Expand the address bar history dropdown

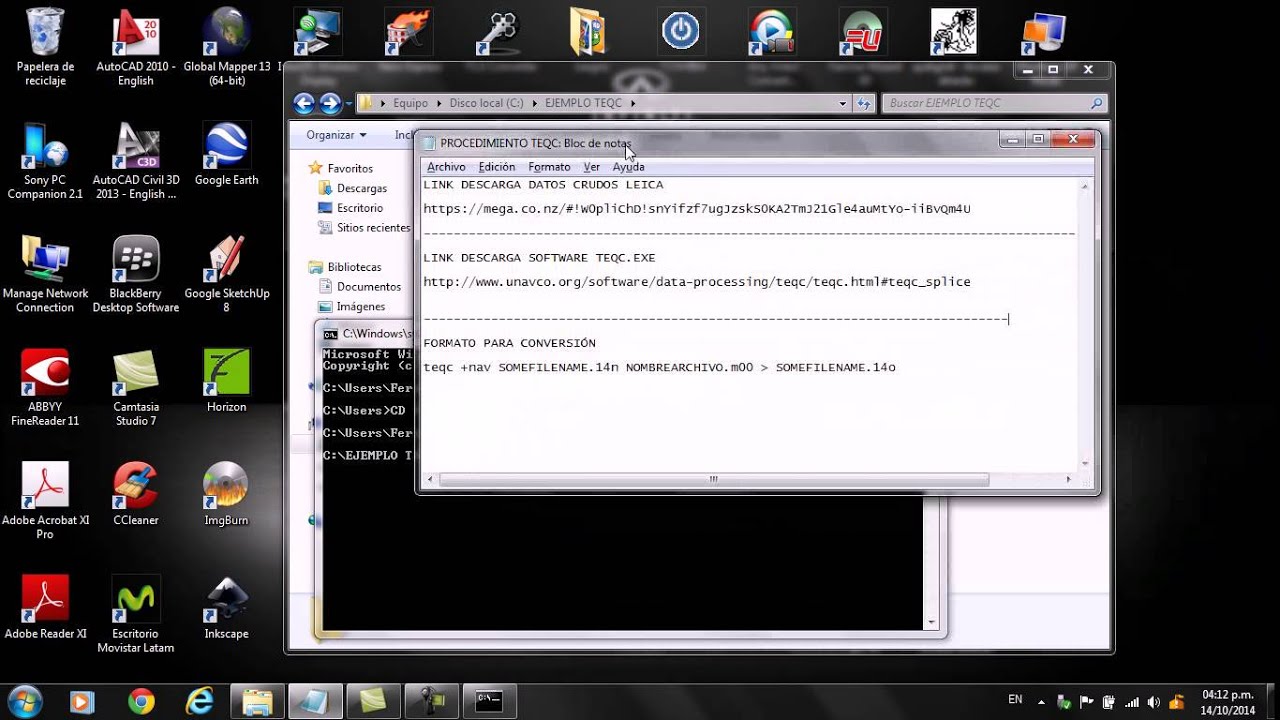(844, 103)
